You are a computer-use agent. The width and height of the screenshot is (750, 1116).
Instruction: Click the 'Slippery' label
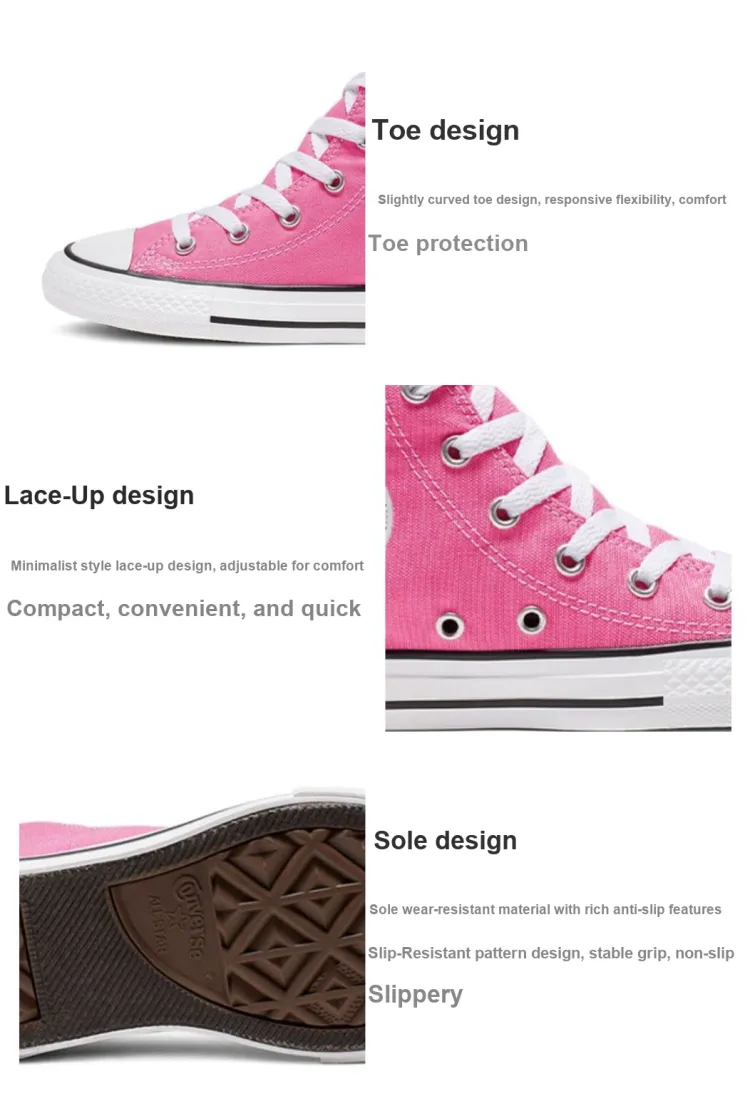pyautogui.click(x=416, y=994)
